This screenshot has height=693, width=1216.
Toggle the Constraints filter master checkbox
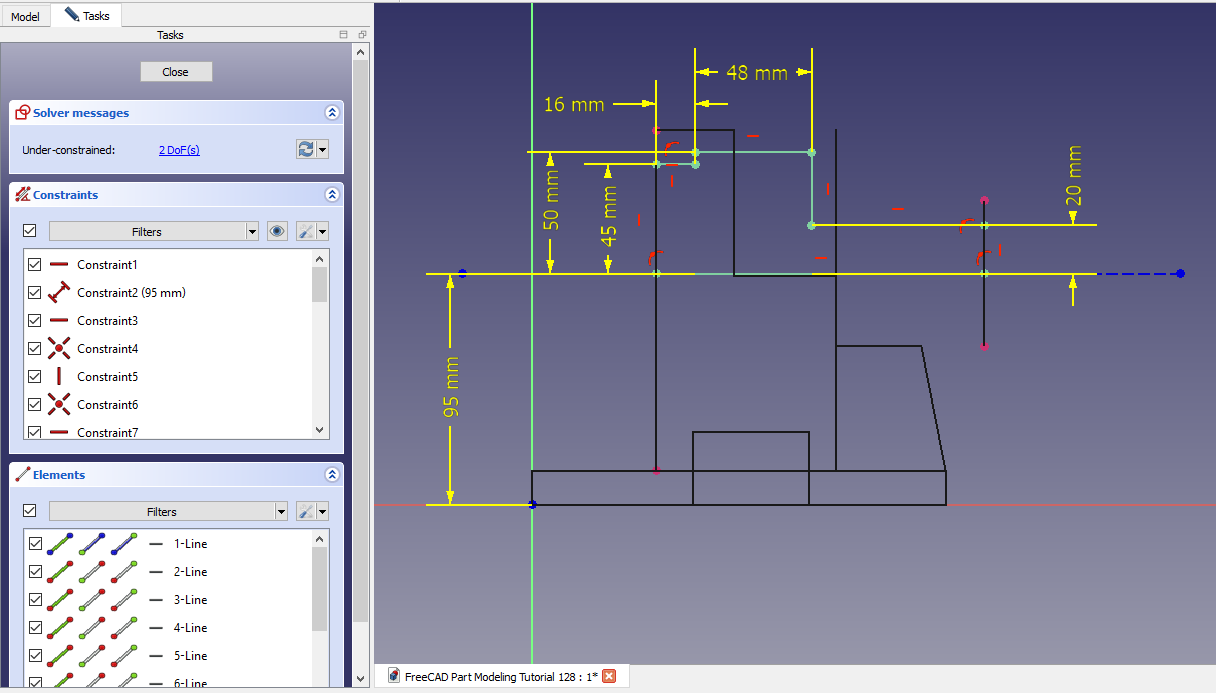pyautogui.click(x=30, y=231)
